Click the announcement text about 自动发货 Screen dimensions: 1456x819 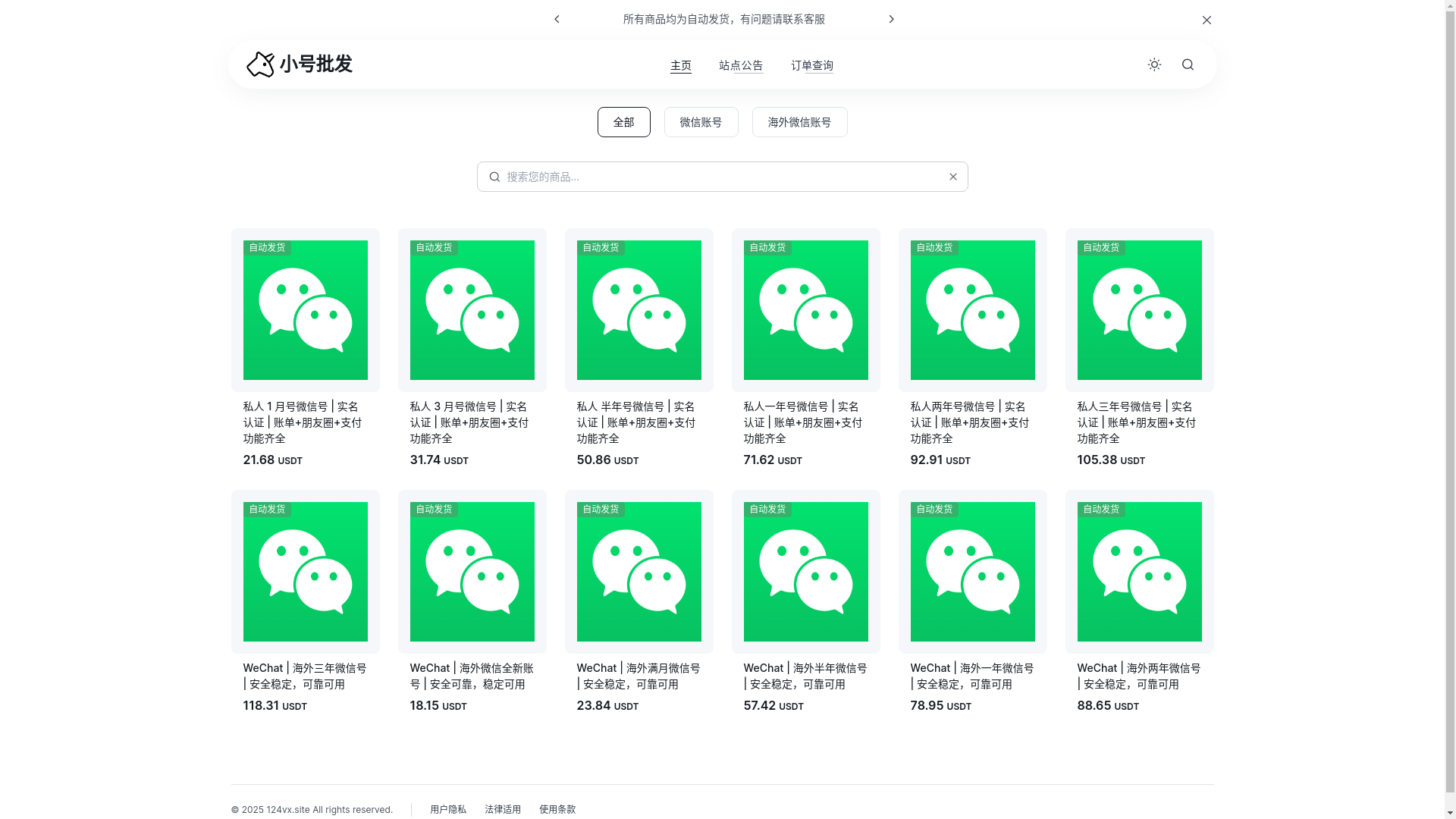click(x=723, y=19)
